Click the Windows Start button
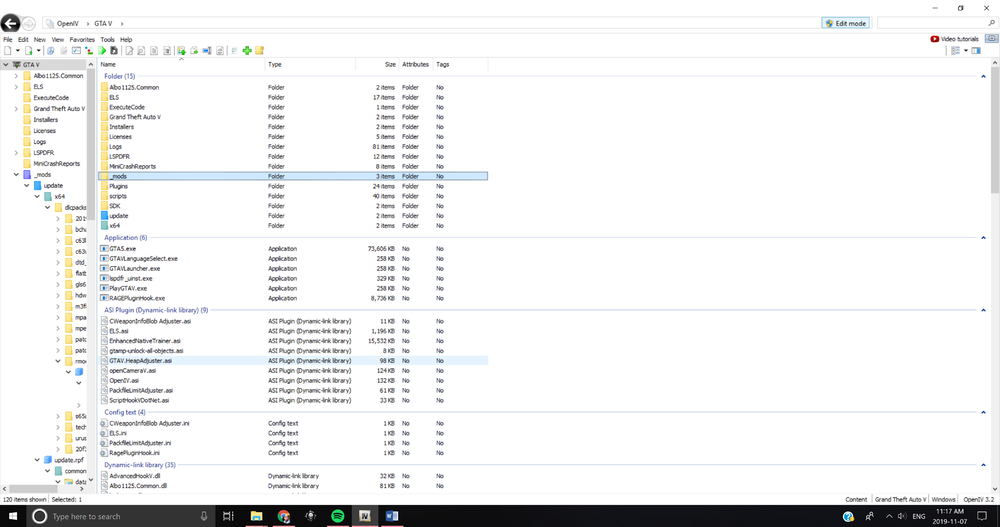This screenshot has width=1000, height=527. point(13,516)
